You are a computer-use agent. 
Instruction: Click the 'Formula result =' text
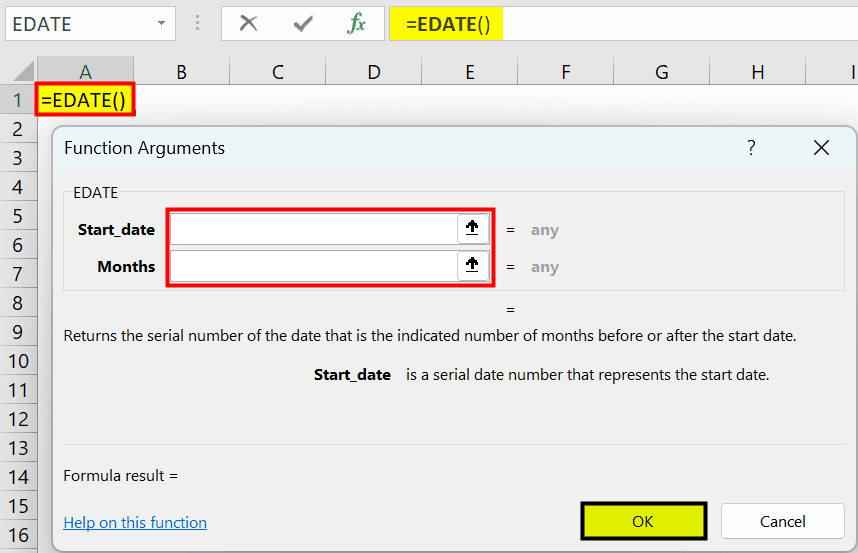120,476
